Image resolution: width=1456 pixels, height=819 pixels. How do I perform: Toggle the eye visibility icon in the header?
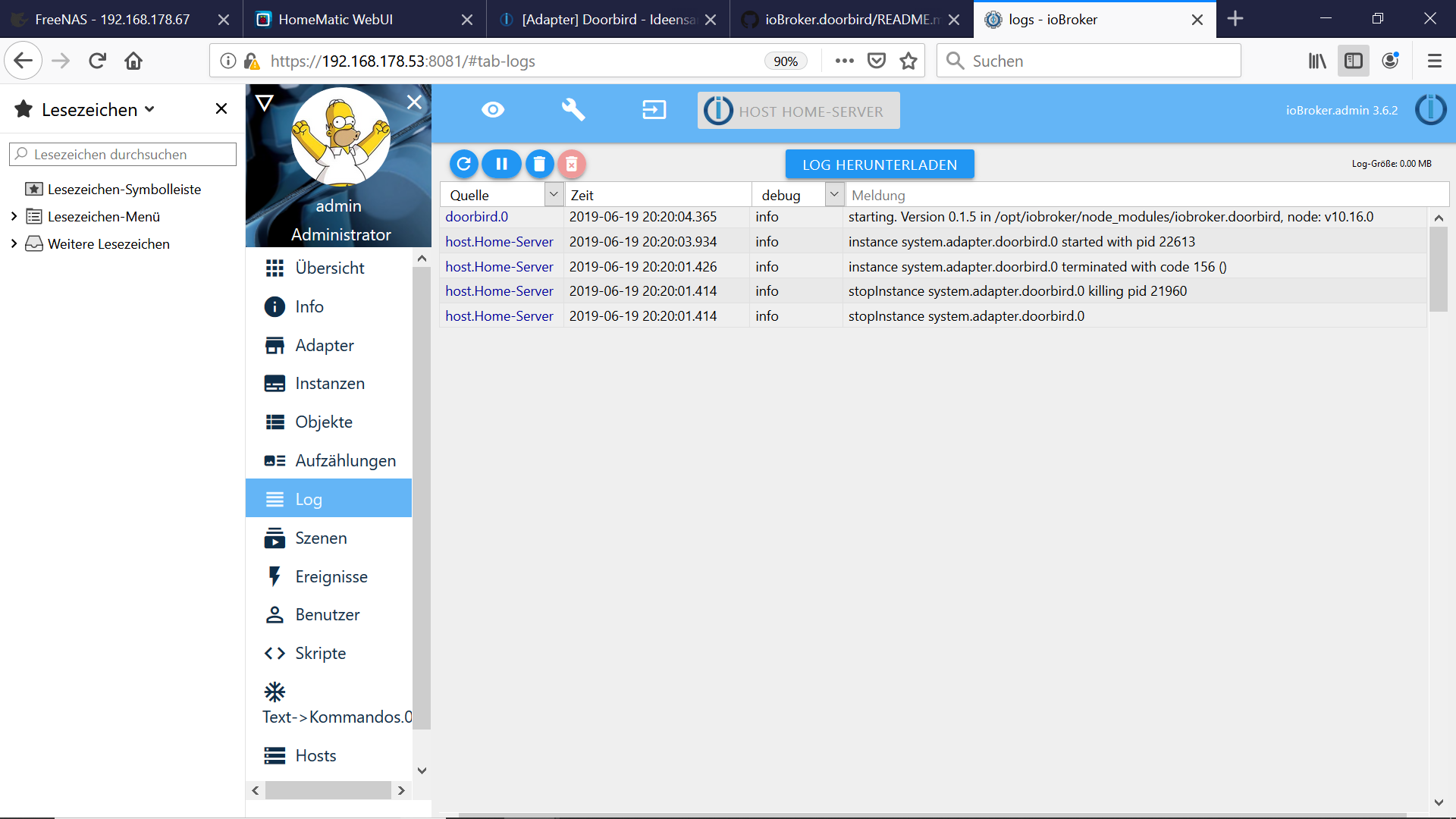pyautogui.click(x=493, y=110)
